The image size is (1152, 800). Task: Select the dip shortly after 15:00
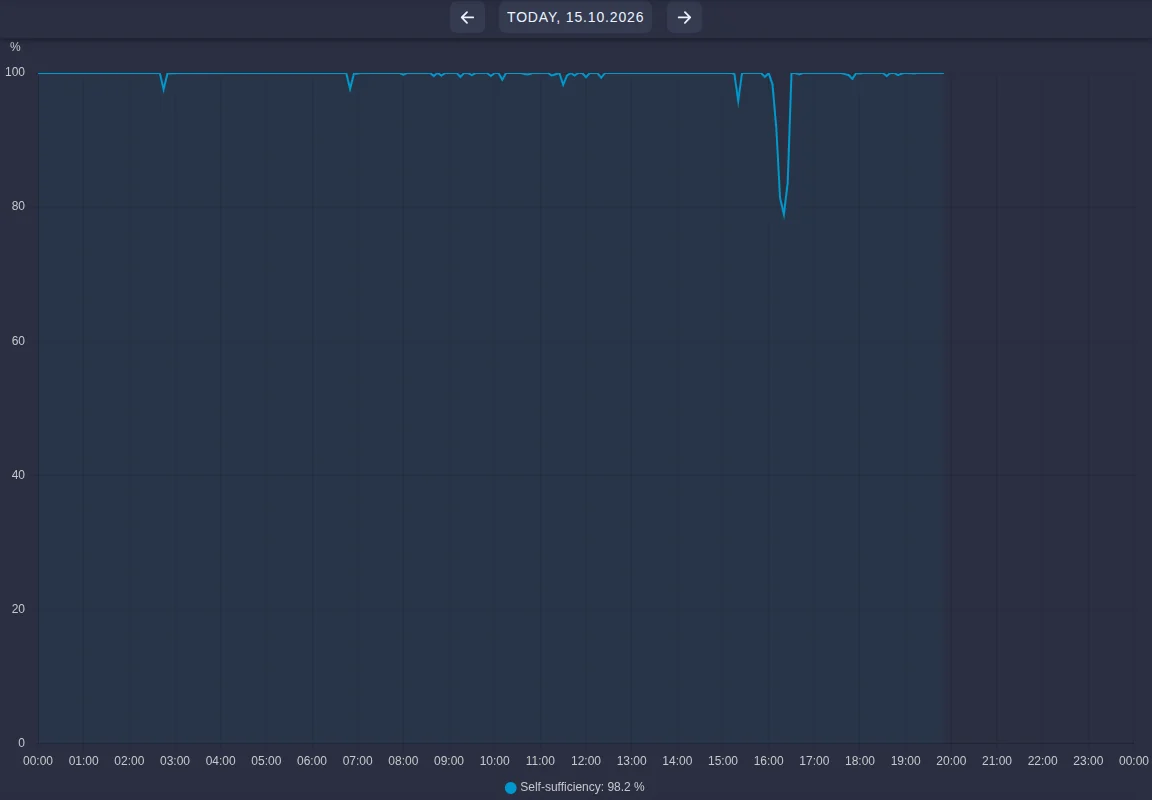pyautogui.click(x=738, y=104)
